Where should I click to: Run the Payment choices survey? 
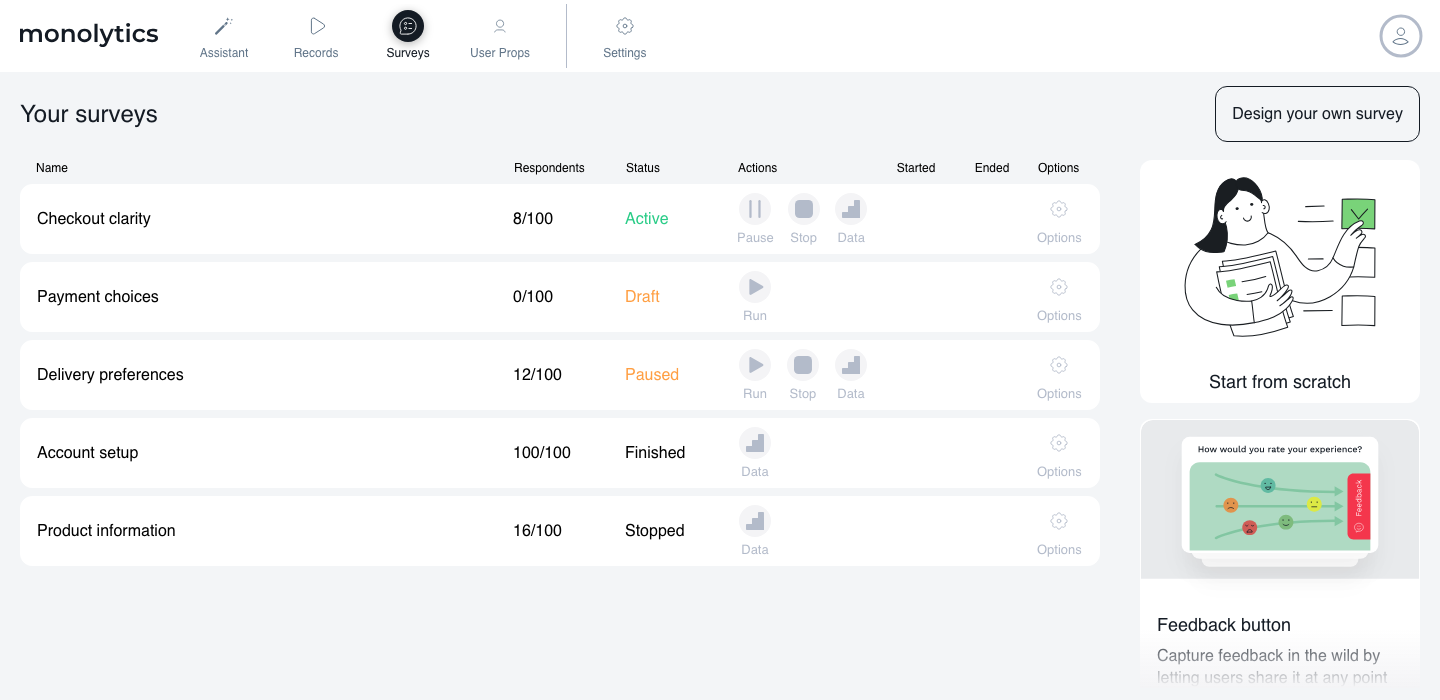[755, 287]
